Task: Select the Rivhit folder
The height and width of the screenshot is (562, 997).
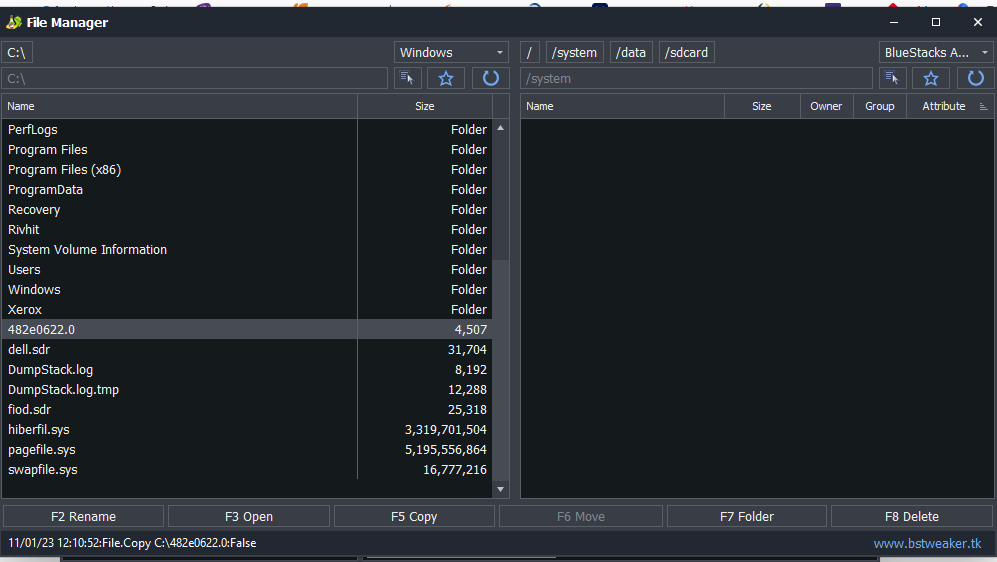Action: point(247,230)
